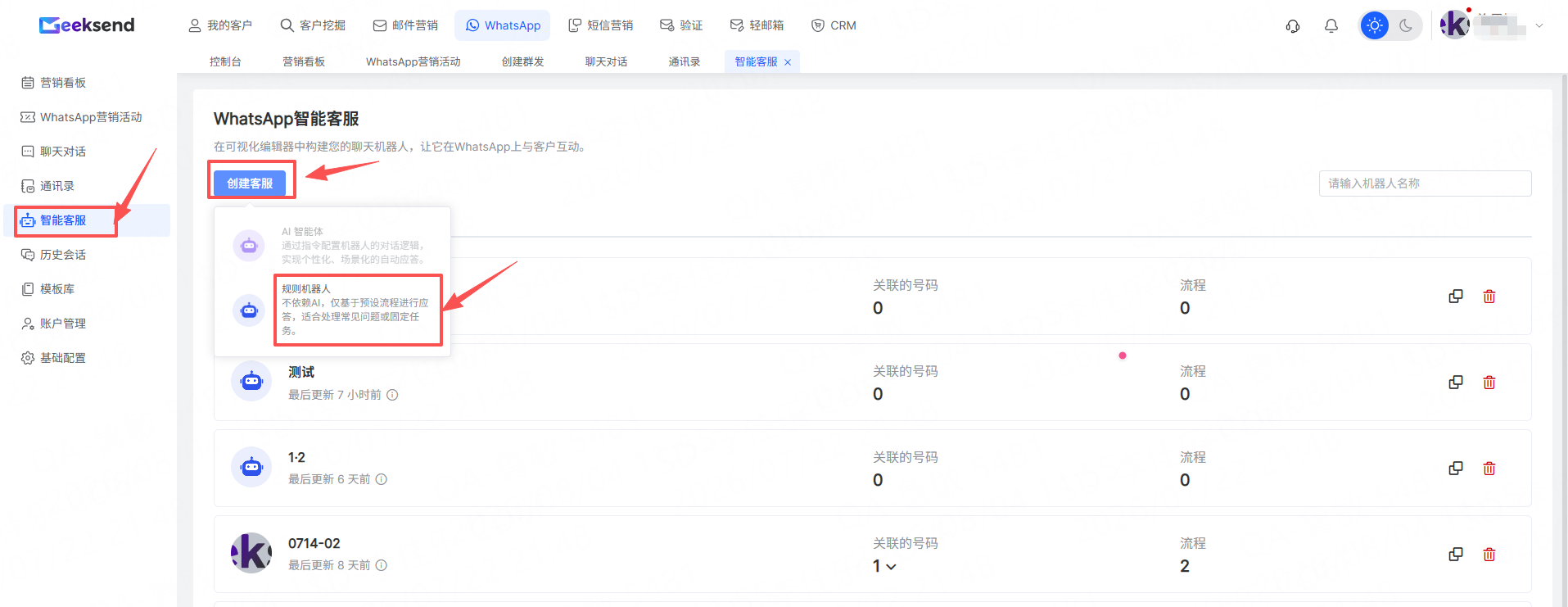The image size is (1568, 607).
Task: Open 我的客户 top menu
Action: click(x=220, y=25)
